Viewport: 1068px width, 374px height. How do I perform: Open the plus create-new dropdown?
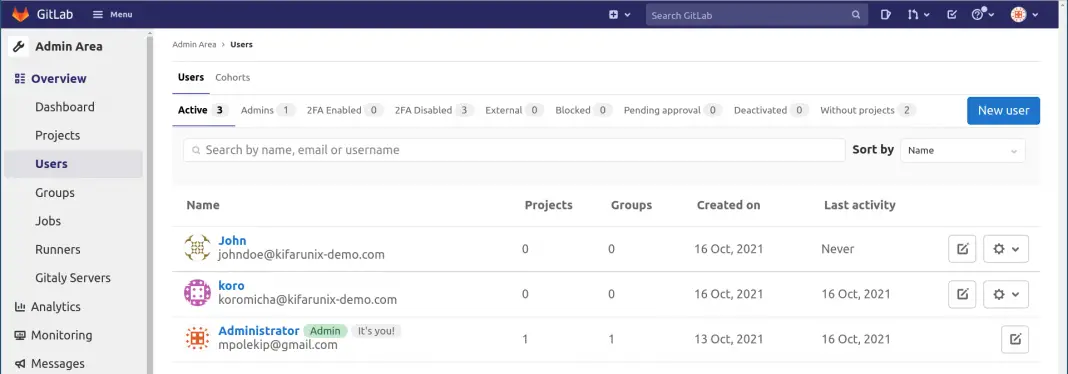coord(619,14)
